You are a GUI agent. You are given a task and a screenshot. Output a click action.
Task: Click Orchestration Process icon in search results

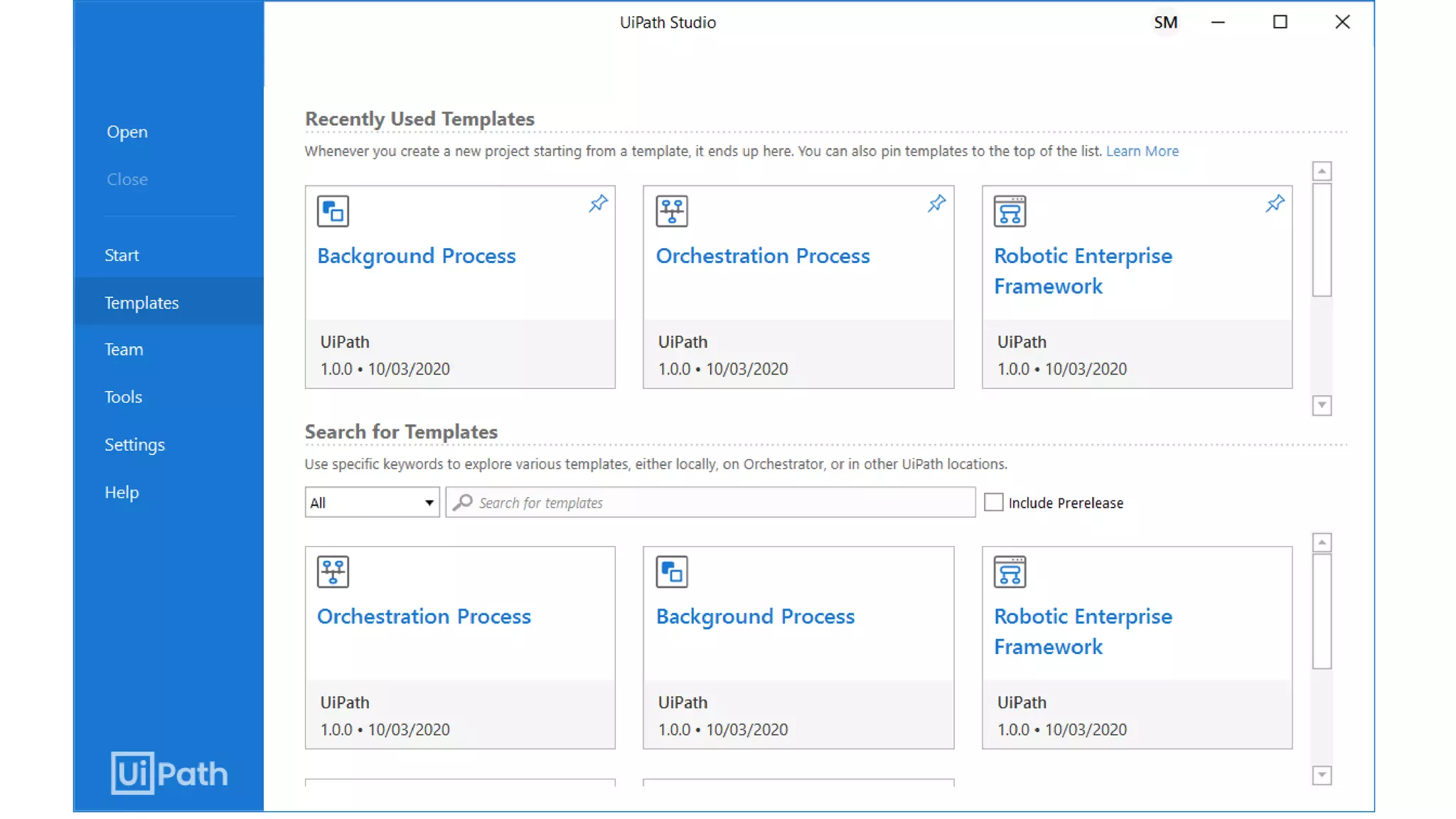(x=333, y=572)
